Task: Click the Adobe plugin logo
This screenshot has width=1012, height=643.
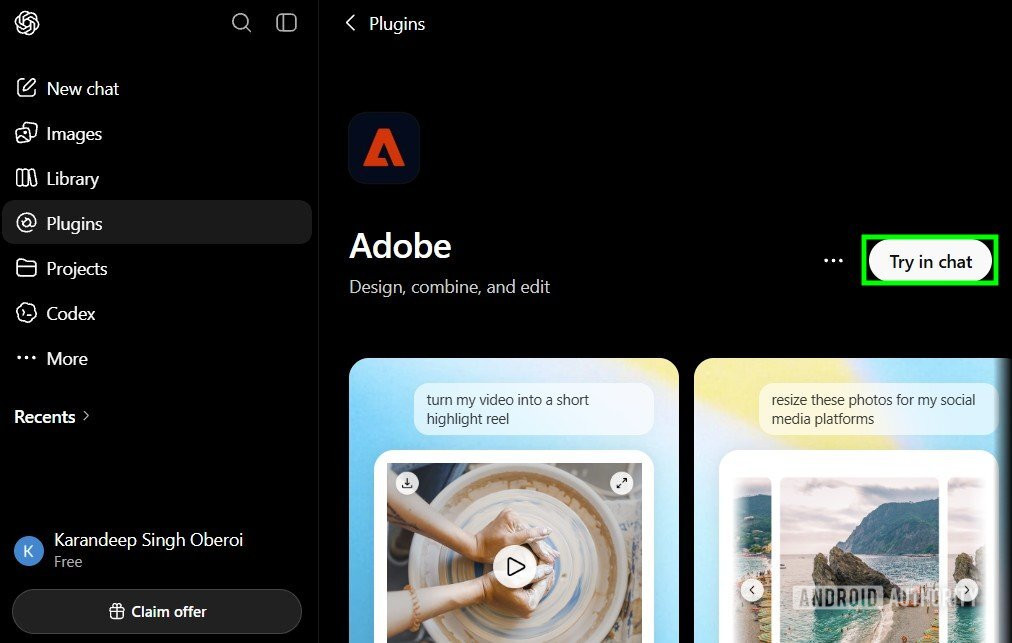Action: [384, 148]
